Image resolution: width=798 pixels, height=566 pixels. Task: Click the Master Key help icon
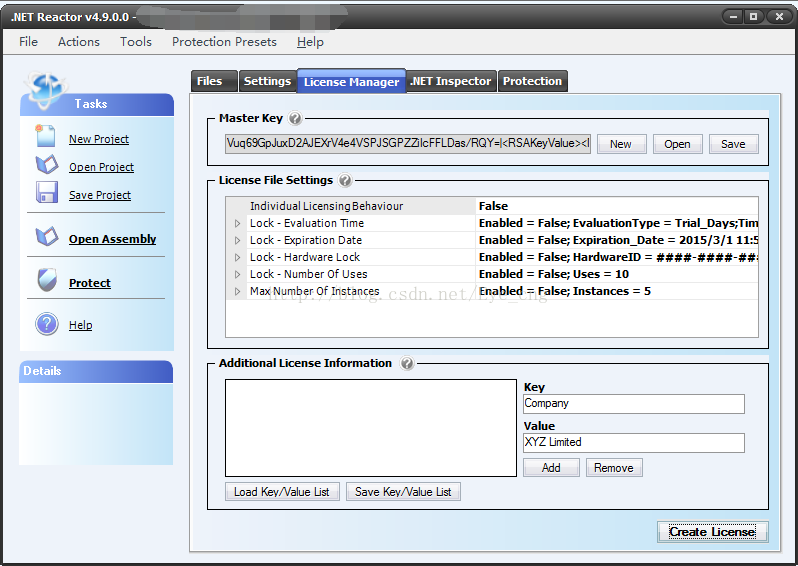[295, 118]
